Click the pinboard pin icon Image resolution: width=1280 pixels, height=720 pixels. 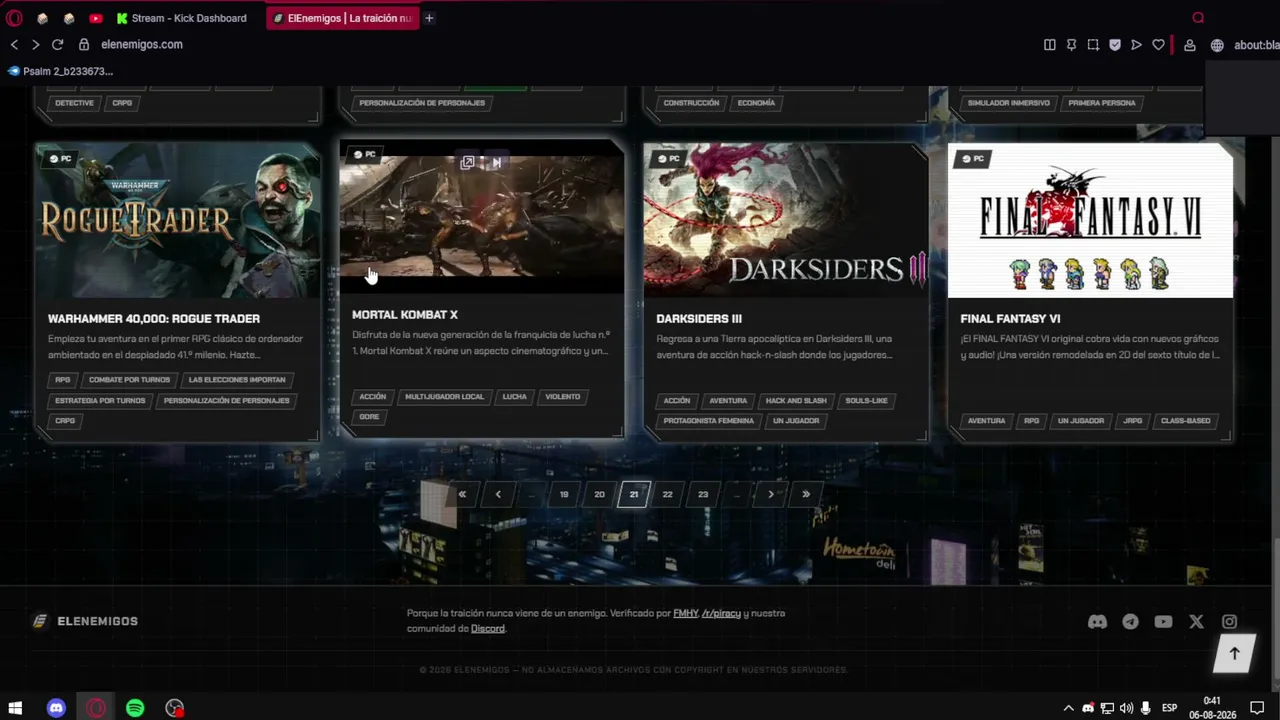(x=1071, y=45)
